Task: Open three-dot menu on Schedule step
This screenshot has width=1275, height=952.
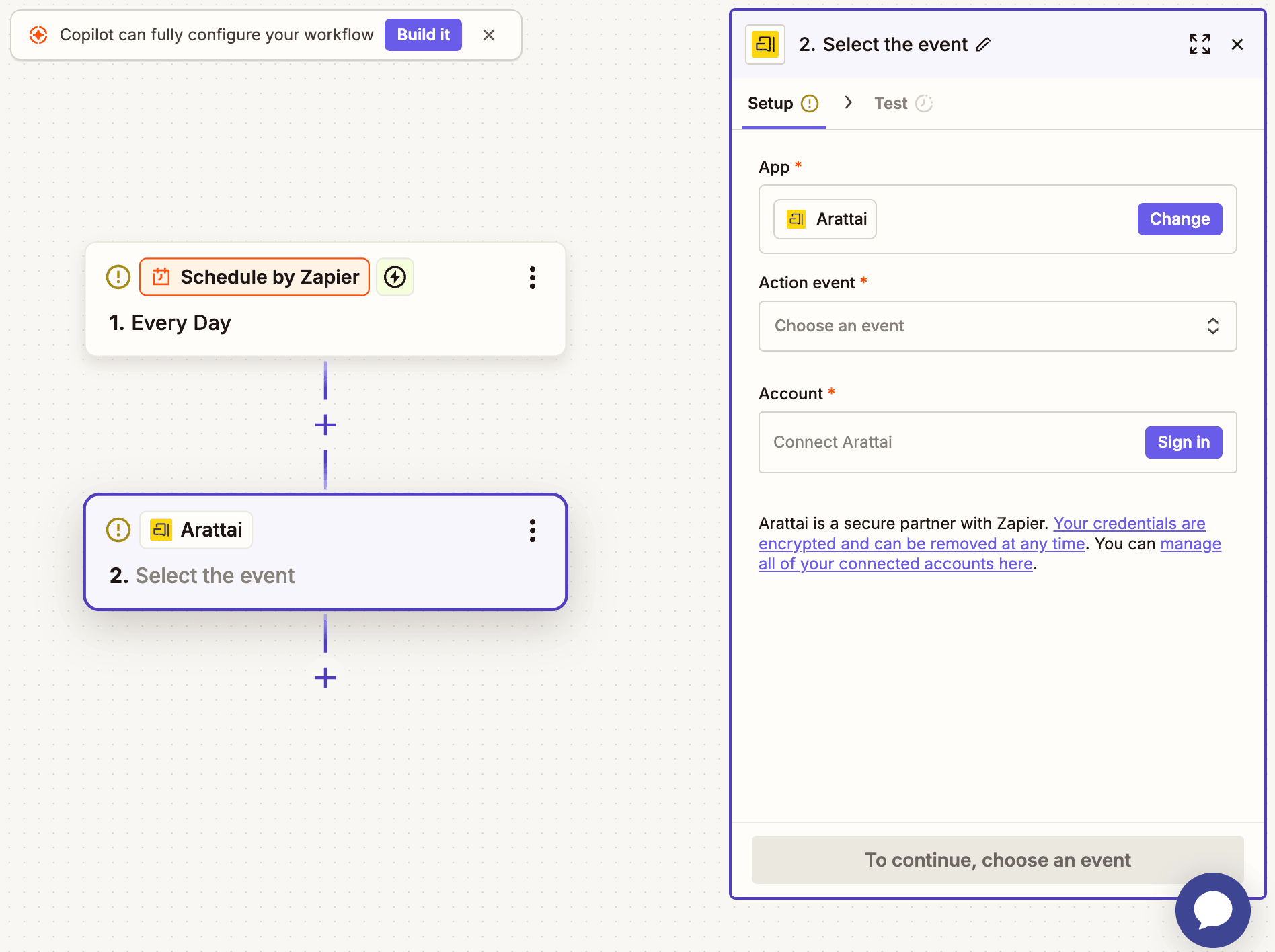Action: [x=532, y=278]
